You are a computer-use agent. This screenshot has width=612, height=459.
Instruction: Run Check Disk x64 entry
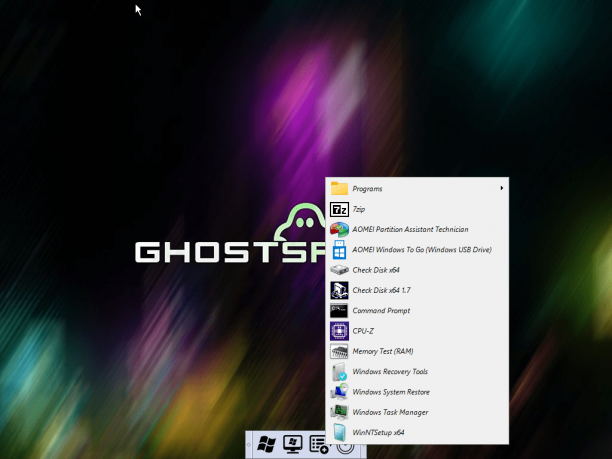pos(417,270)
